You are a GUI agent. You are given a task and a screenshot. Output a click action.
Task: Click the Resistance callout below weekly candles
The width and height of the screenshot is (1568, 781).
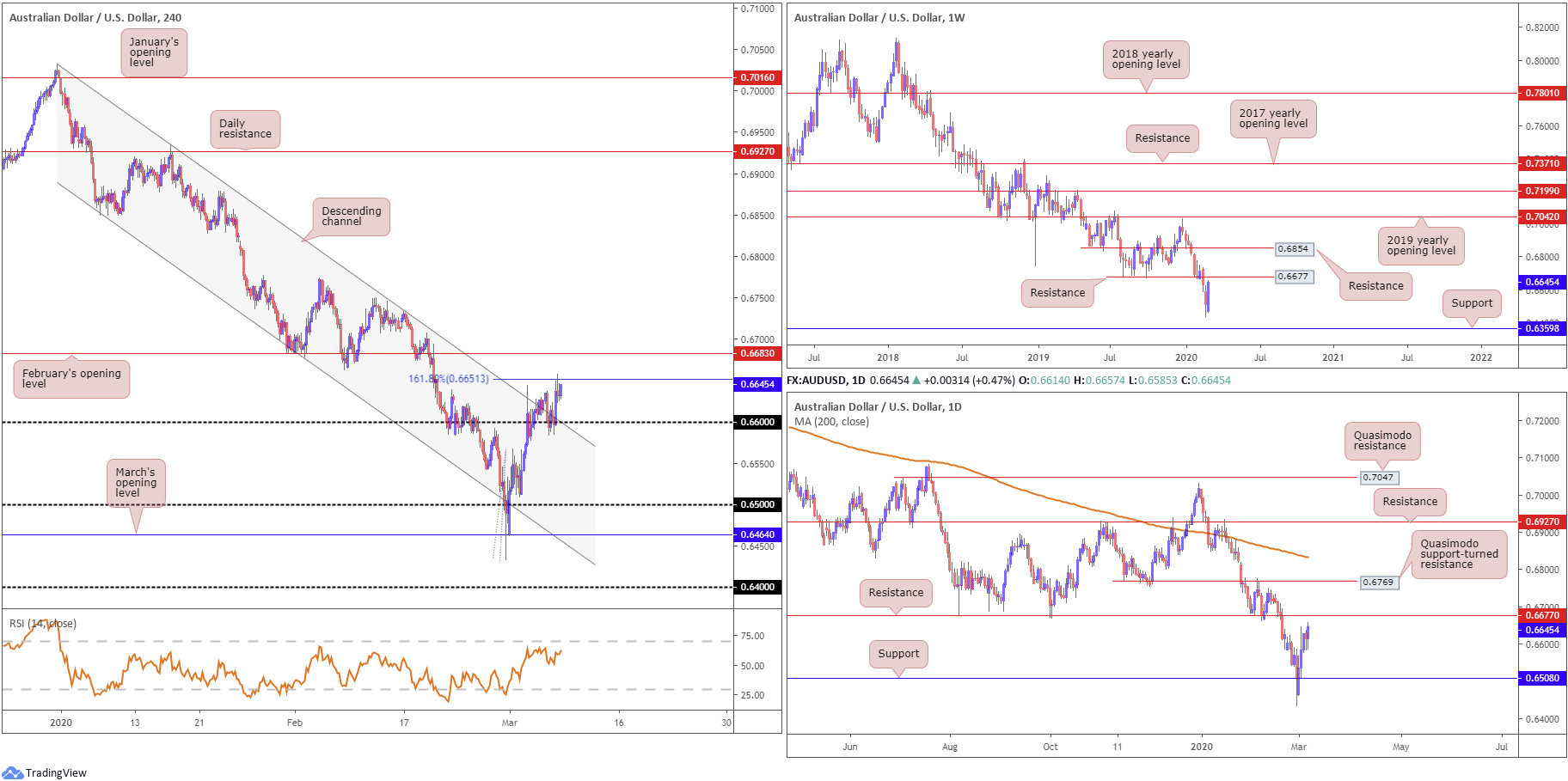[1057, 293]
